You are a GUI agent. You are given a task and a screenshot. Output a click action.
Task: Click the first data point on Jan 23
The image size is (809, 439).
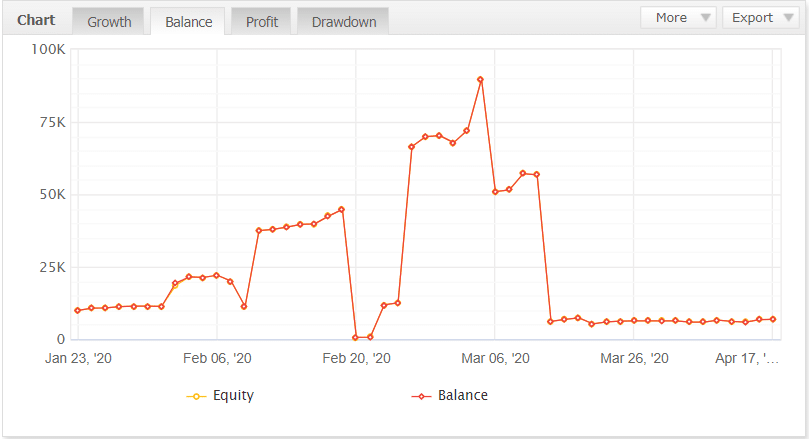point(78,310)
